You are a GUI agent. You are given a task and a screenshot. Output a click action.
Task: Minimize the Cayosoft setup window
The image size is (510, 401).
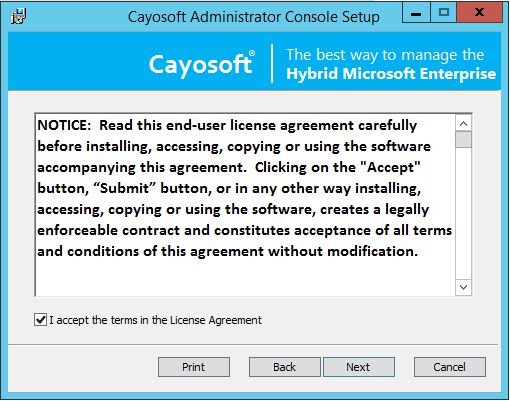click(x=416, y=13)
